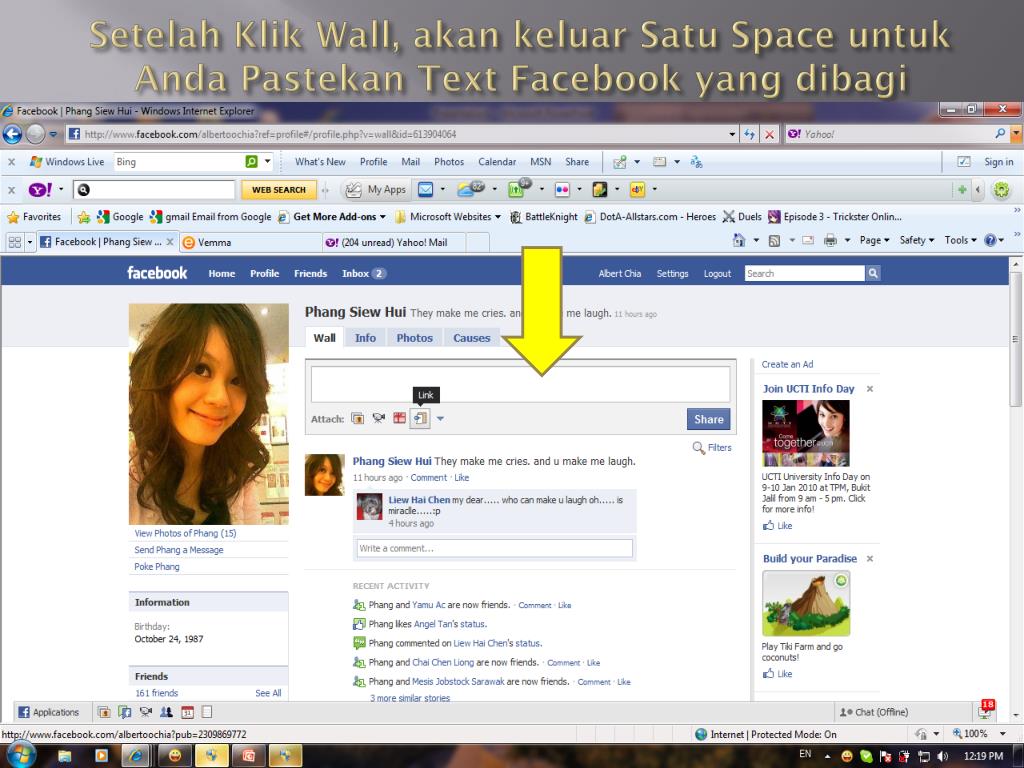Click the Attach gift icon
The image size is (1024, 768).
399,419
